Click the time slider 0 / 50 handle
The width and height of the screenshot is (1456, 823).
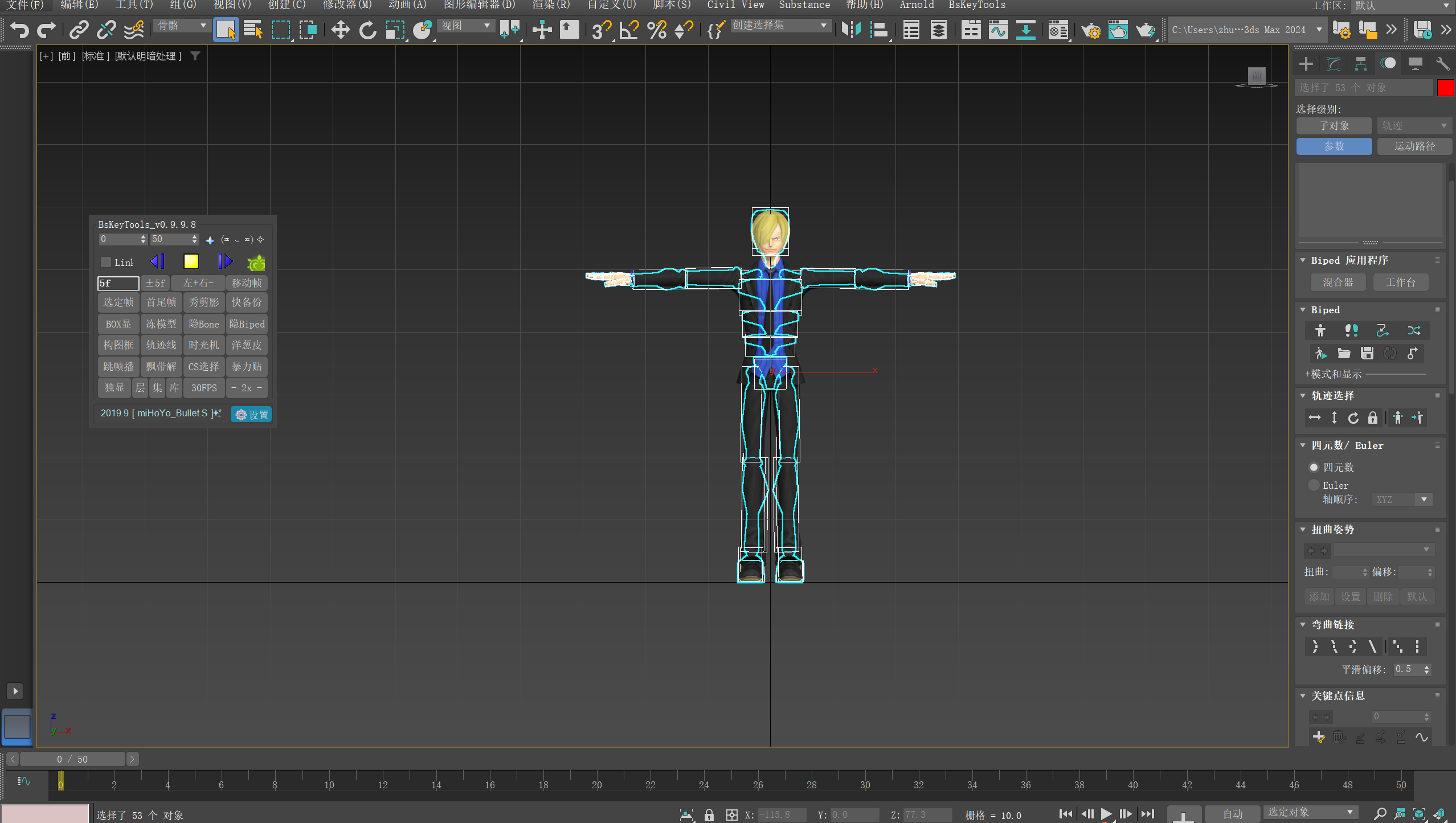tap(72, 759)
